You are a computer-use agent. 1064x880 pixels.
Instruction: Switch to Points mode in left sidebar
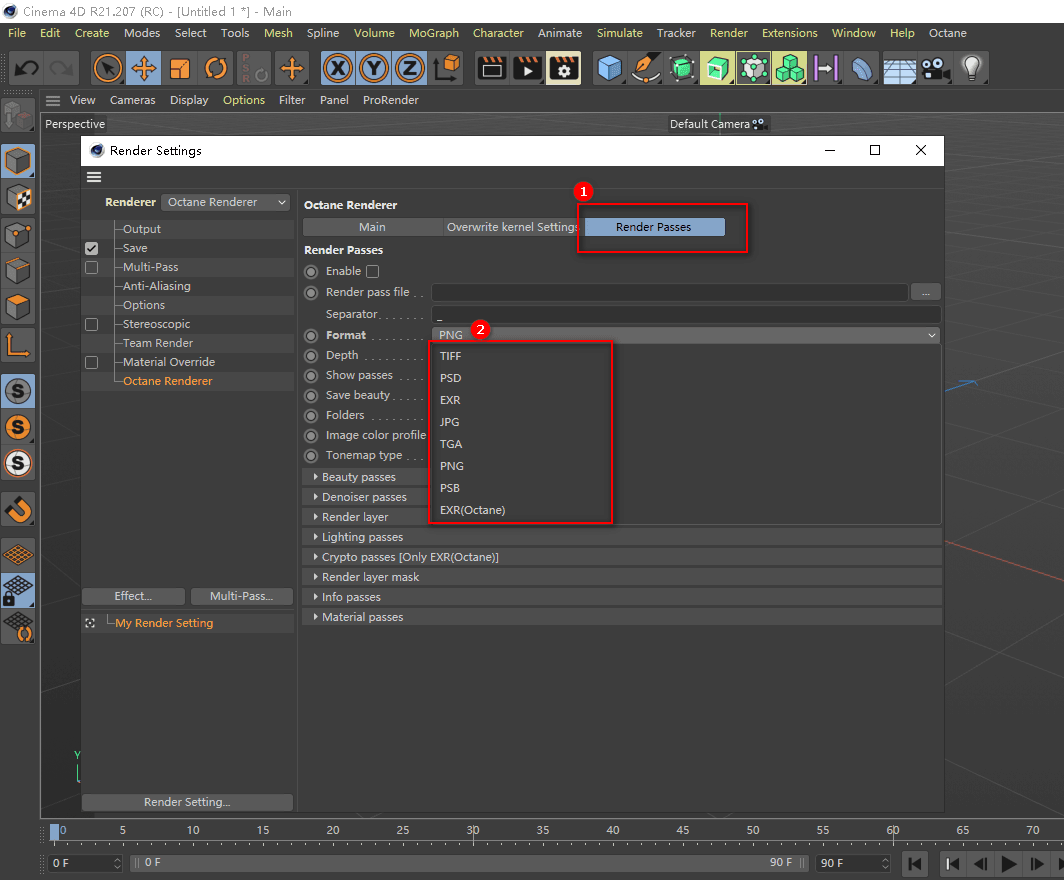tap(18, 235)
